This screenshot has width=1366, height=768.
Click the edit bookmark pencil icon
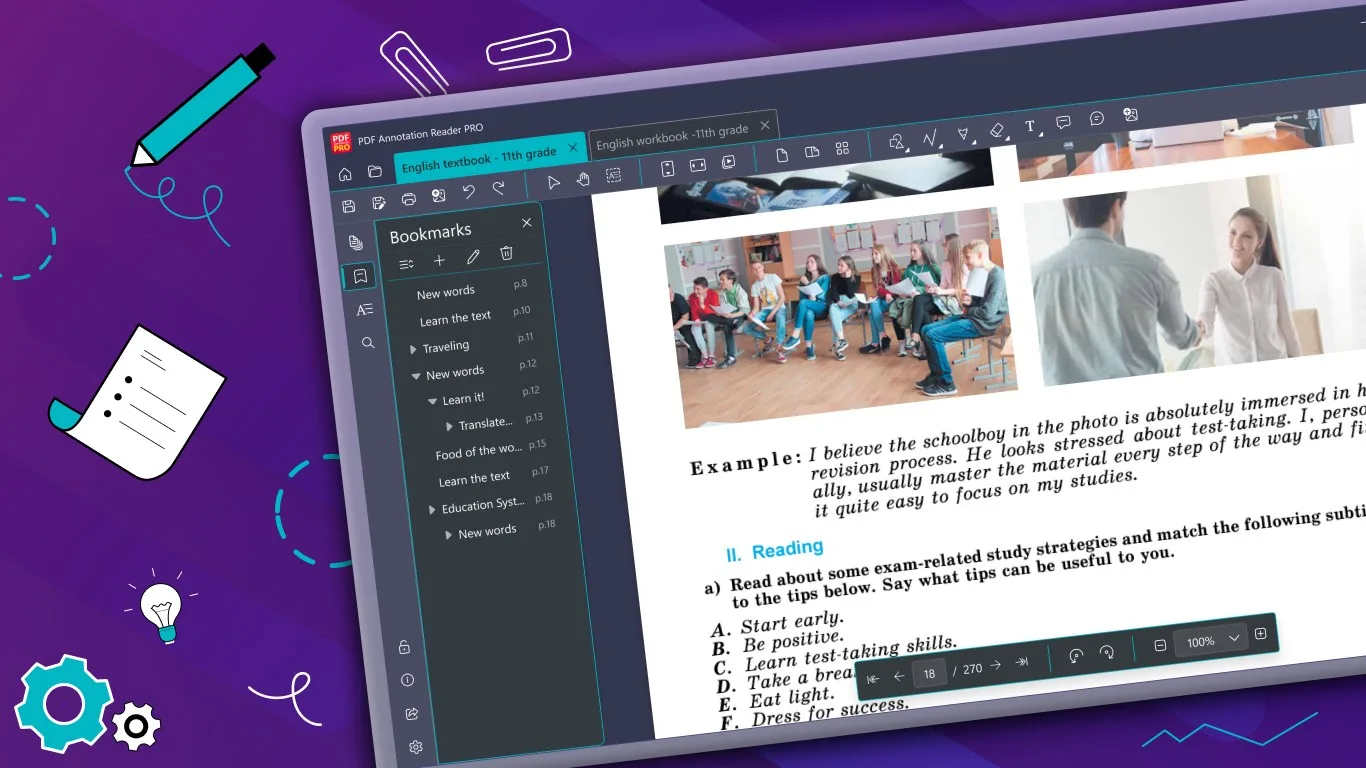[x=473, y=257]
